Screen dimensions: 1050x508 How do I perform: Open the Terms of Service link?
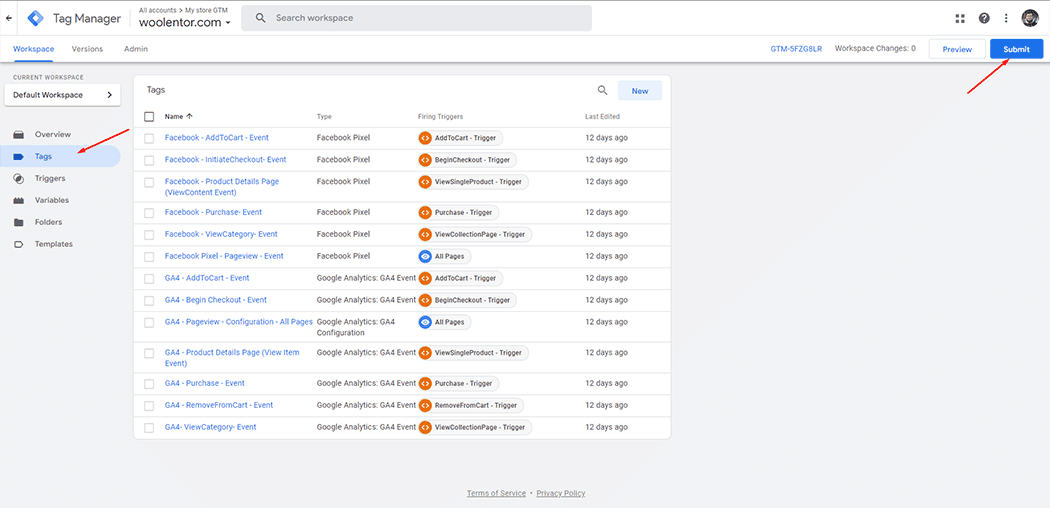coord(496,493)
